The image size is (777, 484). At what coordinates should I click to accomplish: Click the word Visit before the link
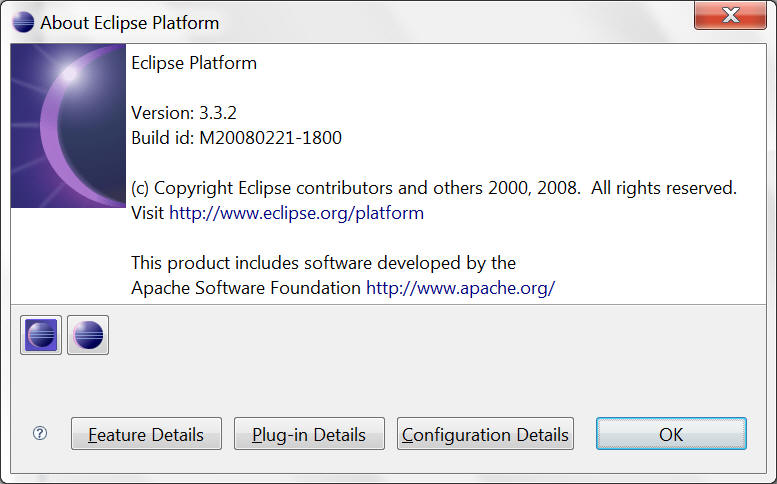point(147,213)
